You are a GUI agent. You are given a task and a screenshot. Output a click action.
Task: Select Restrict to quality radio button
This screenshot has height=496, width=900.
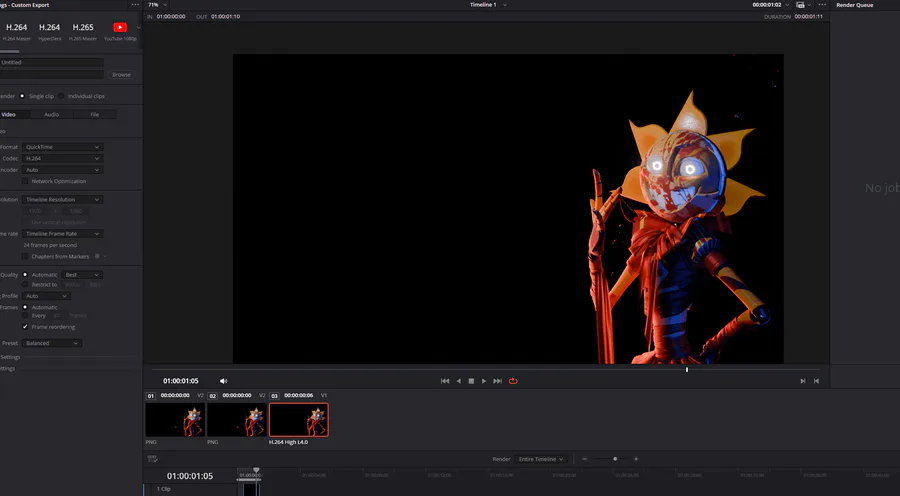tap(25, 284)
